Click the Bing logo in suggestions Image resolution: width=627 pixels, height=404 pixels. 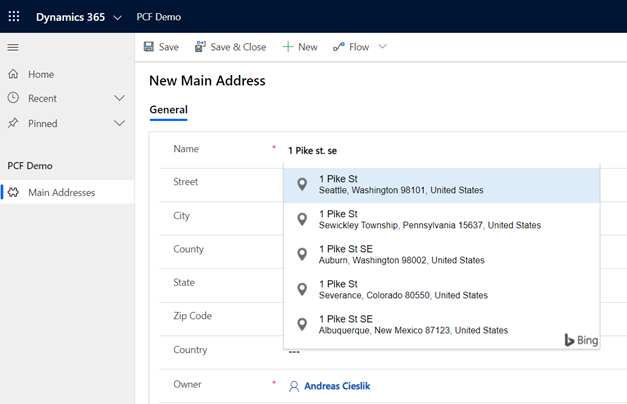[x=581, y=340]
